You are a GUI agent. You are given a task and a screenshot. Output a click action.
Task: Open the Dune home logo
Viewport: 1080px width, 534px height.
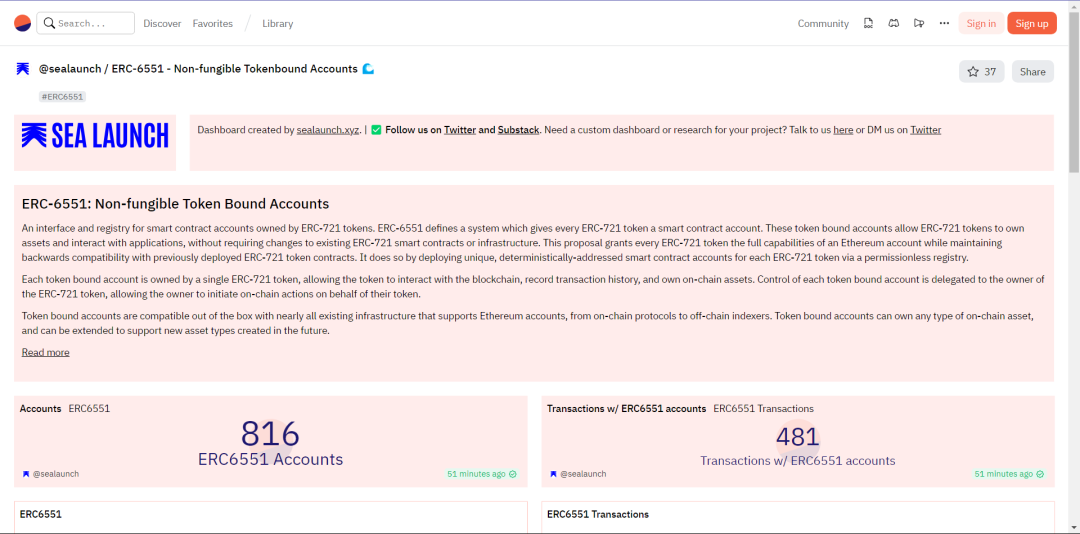23,23
